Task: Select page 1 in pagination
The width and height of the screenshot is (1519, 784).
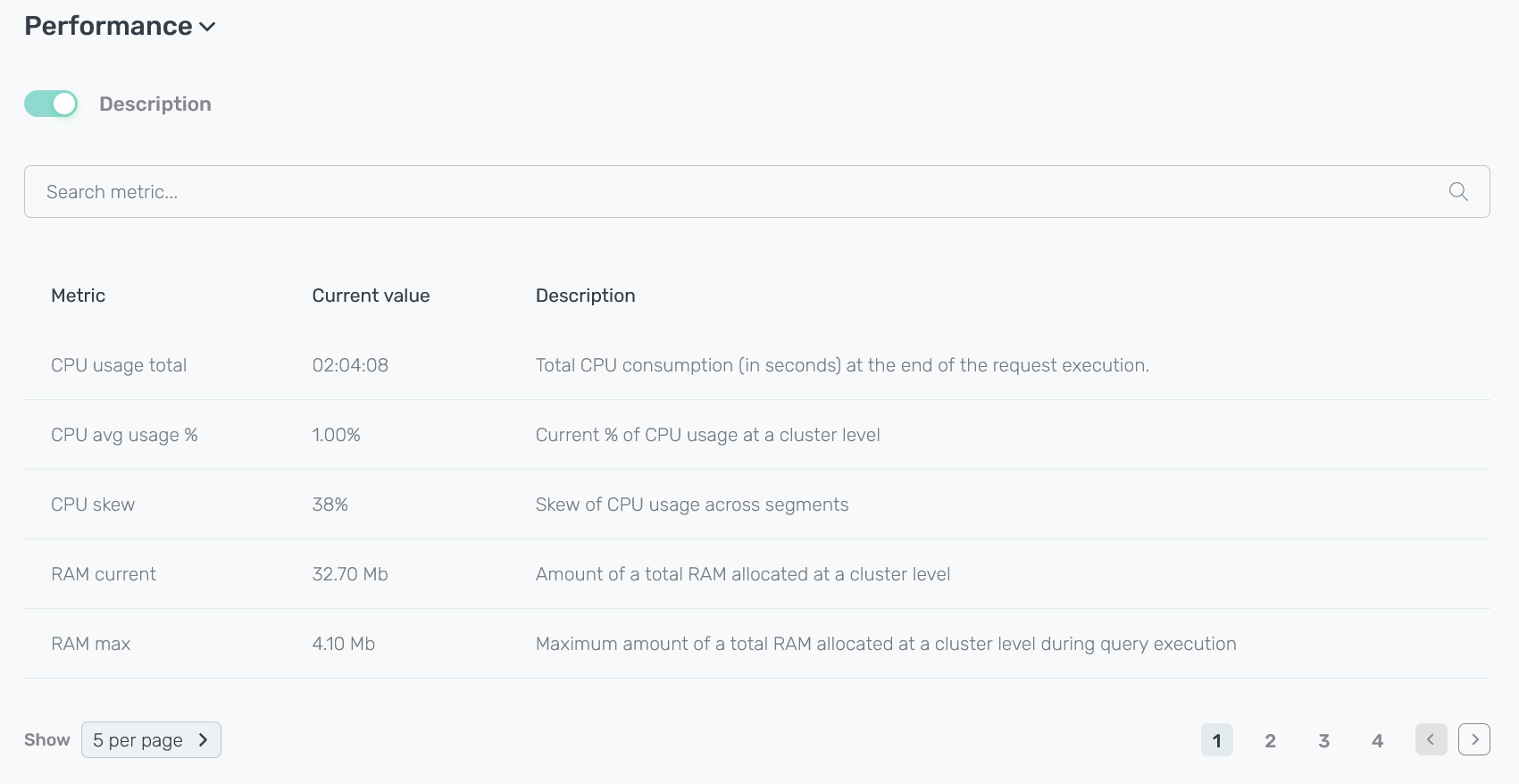Action: pyautogui.click(x=1216, y=740)
